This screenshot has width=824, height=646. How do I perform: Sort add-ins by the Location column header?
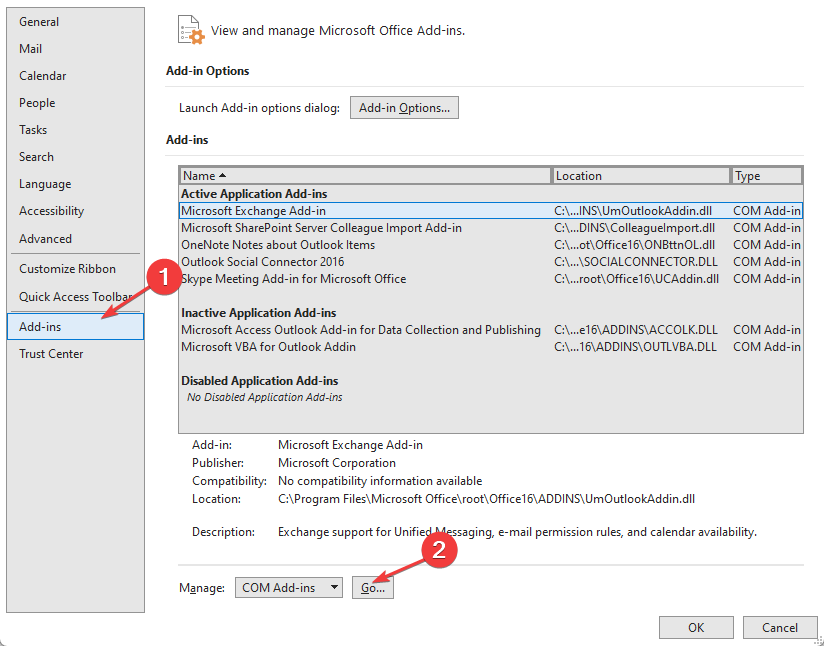click(641, 176)
